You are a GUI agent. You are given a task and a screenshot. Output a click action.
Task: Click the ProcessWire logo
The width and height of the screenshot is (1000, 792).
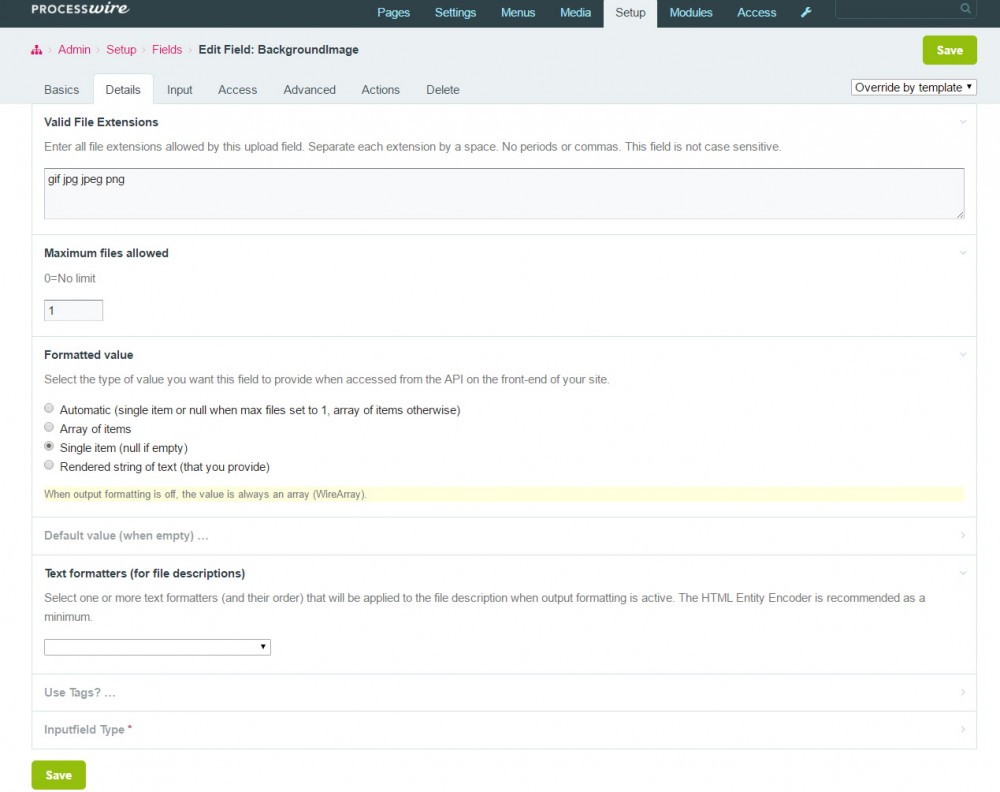pyautogui.click(x=80, y=10)
